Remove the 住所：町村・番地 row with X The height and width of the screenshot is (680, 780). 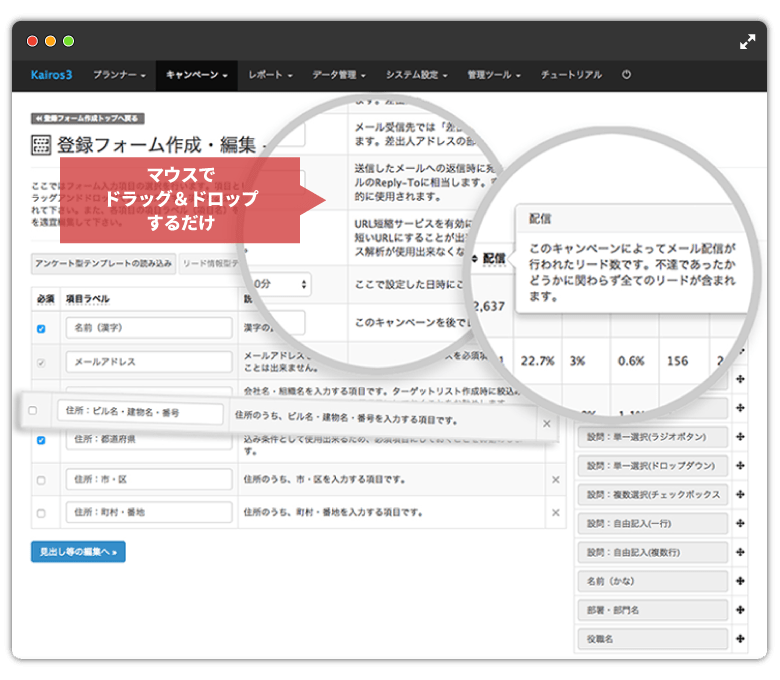pos(556,513)
